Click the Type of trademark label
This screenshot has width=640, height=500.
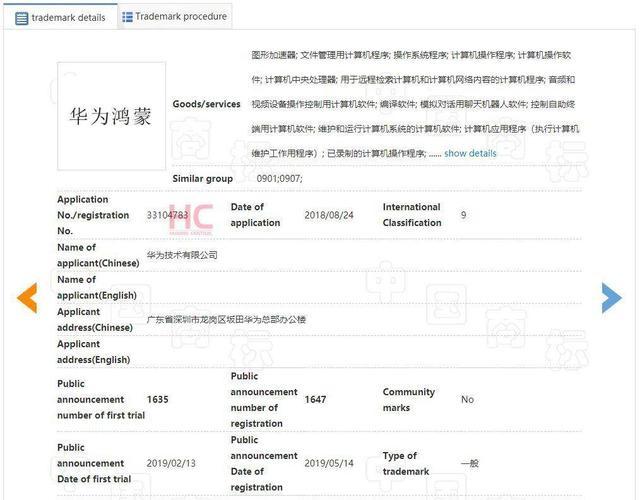click(x=406, y=463)
